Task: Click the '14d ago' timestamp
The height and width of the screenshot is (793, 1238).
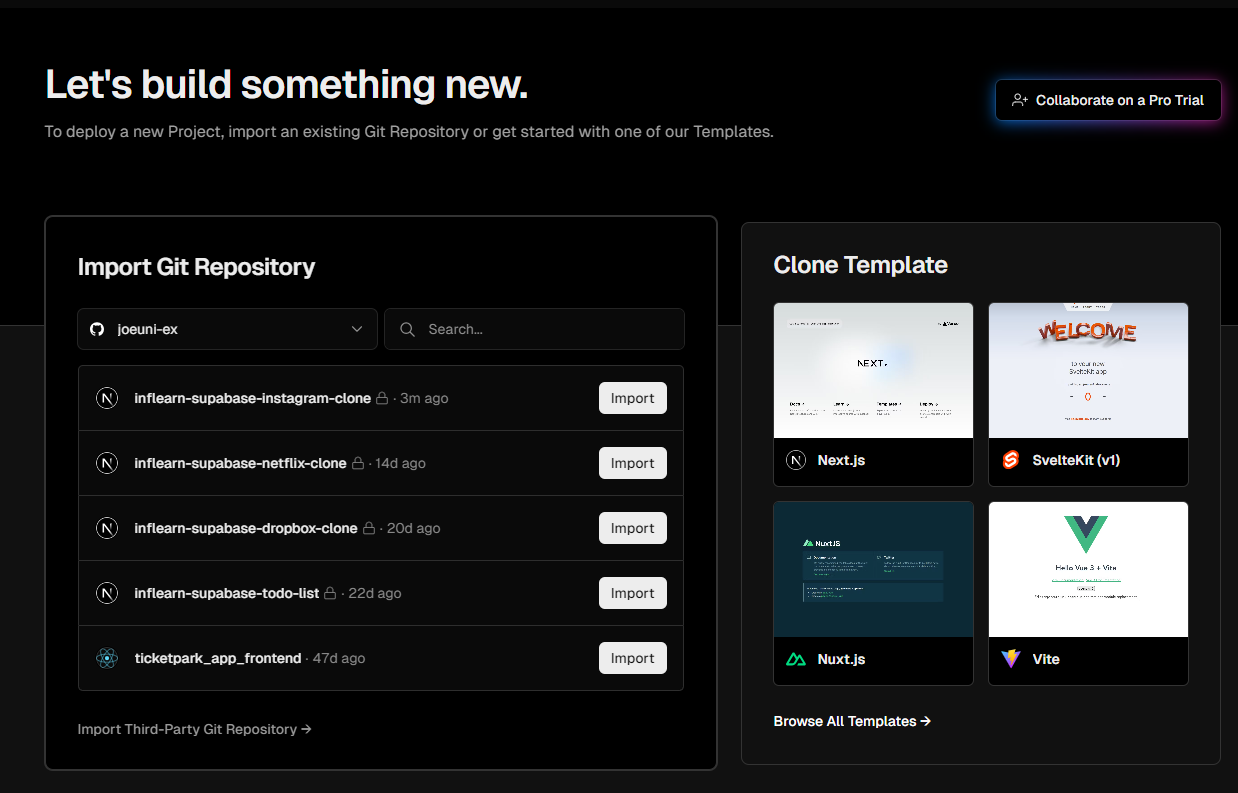Action: click(400, 463)
